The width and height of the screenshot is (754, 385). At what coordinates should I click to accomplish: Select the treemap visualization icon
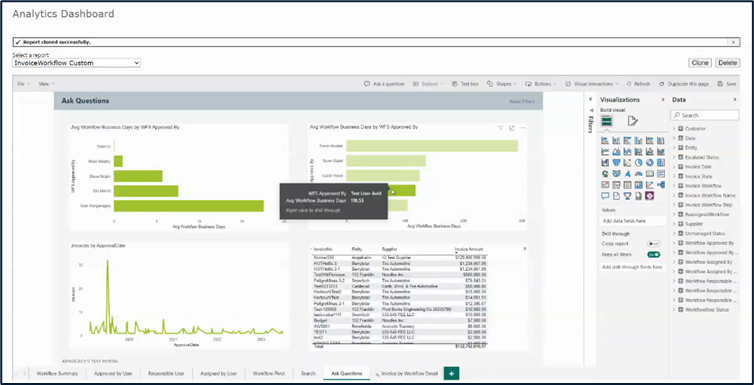(x=661, y=162)
